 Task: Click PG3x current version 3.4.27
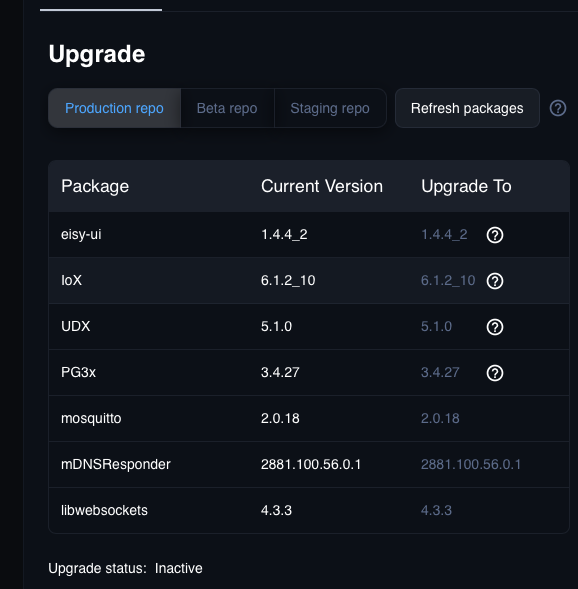coord(280,373)
